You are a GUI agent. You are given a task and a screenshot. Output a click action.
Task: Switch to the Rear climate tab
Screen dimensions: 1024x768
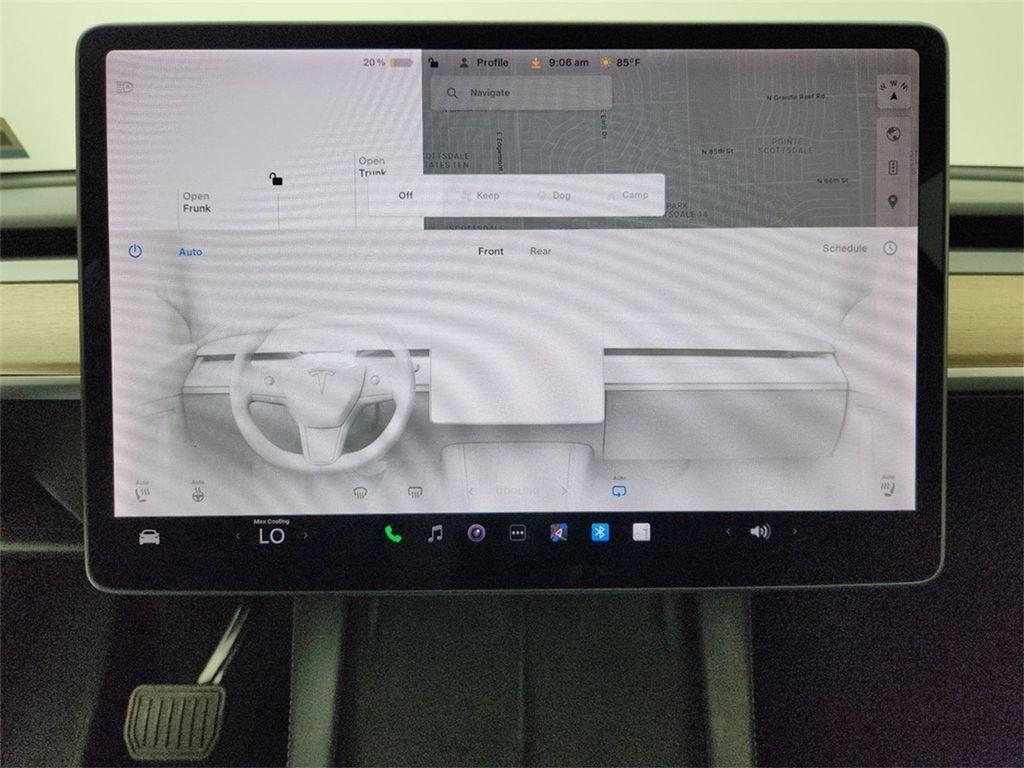(x=541, y=251)
